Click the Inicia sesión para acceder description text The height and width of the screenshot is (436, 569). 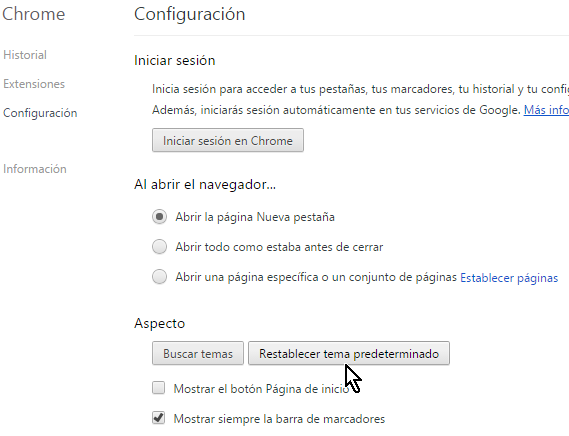click(x=360, y=89)
